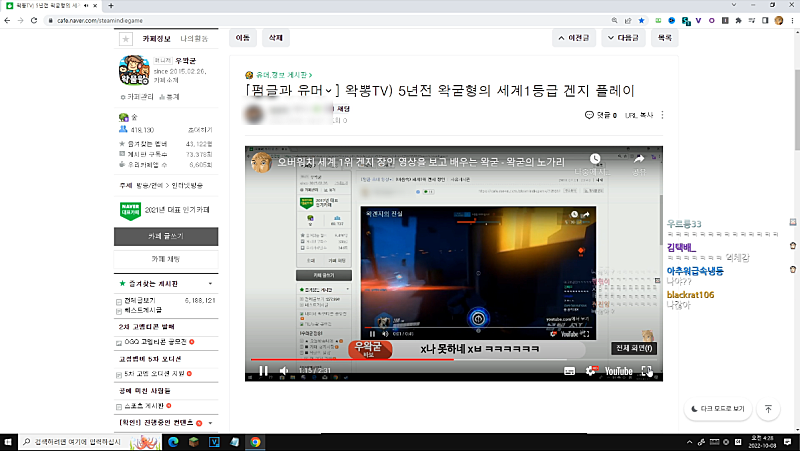Open the 펌글과 유머 category dropdown
Viewport: 800px width, 451px height.
point(290,91)
